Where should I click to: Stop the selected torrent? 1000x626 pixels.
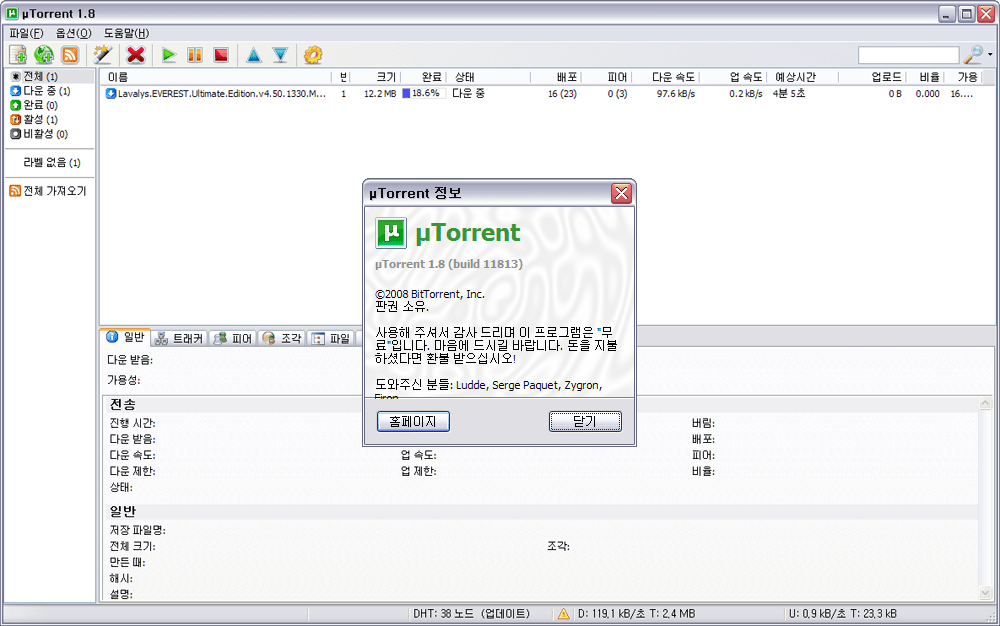221,55
